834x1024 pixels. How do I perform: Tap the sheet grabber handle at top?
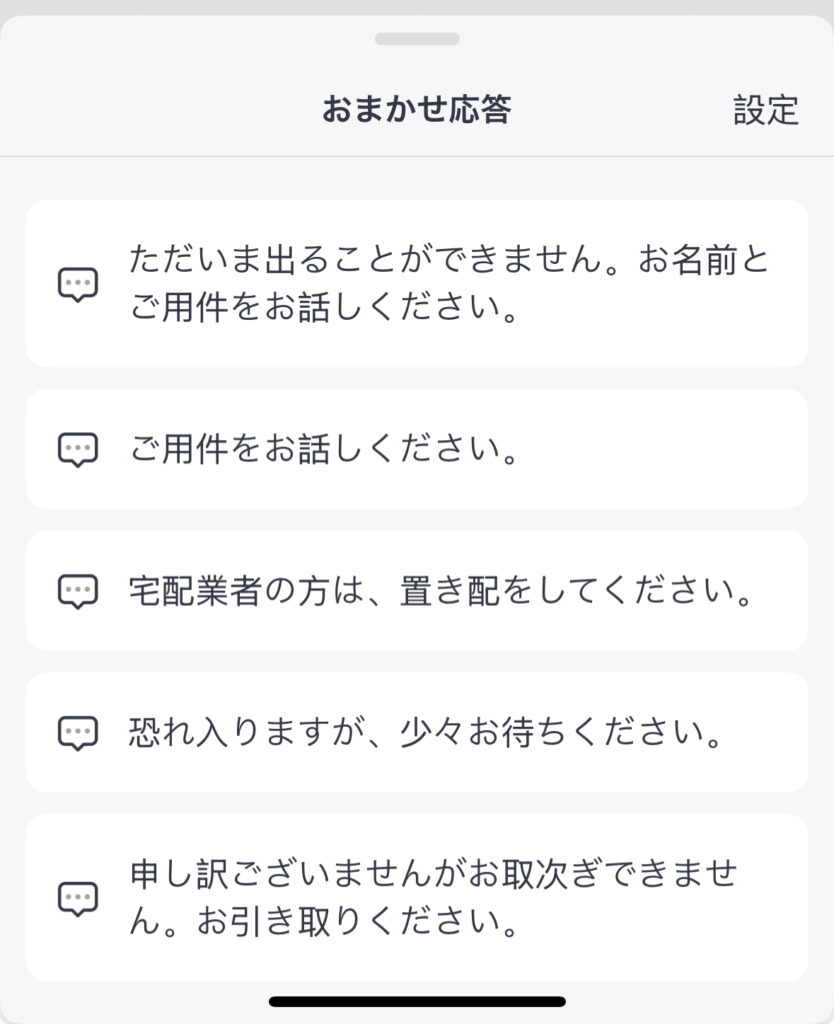coord(417,39)
